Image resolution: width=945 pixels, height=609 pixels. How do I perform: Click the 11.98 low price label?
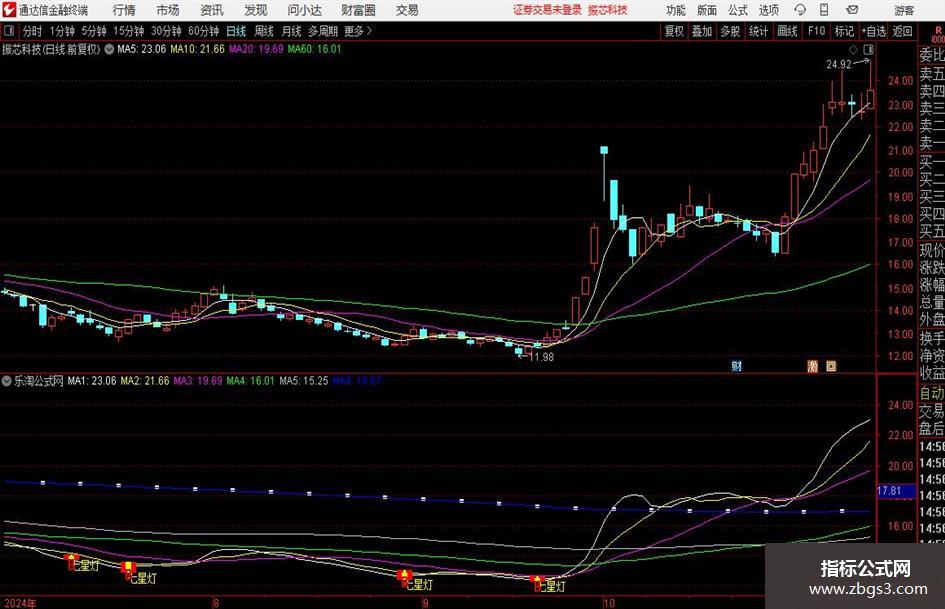point(541,357)
